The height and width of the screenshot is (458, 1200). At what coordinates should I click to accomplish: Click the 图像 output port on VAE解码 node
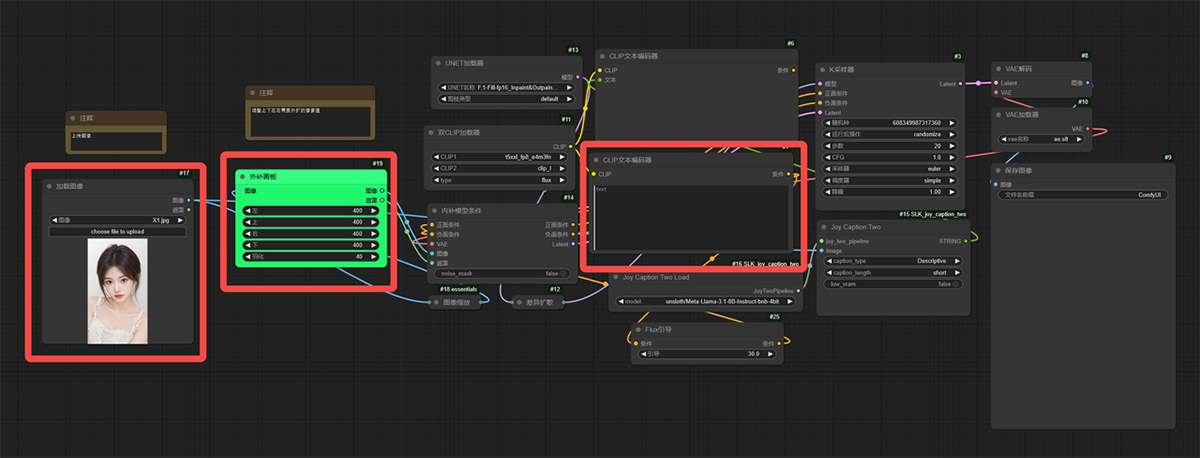coord(1087,83)
